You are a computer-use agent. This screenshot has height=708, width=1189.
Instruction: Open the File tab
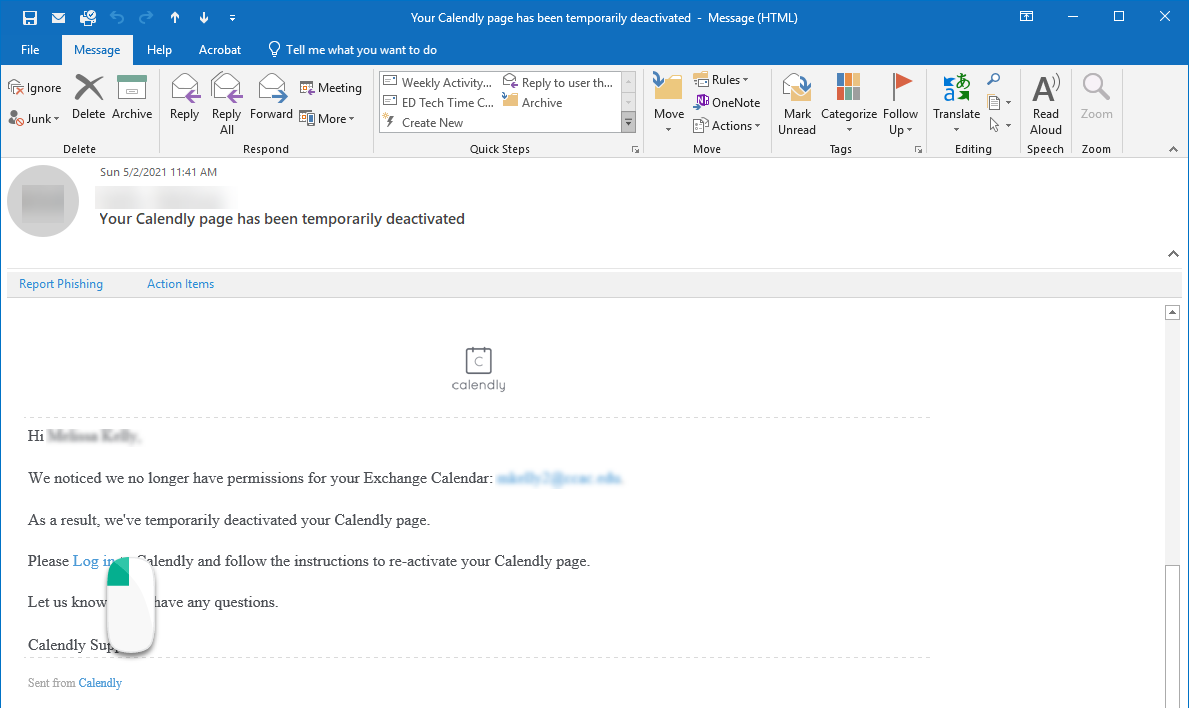30,50
